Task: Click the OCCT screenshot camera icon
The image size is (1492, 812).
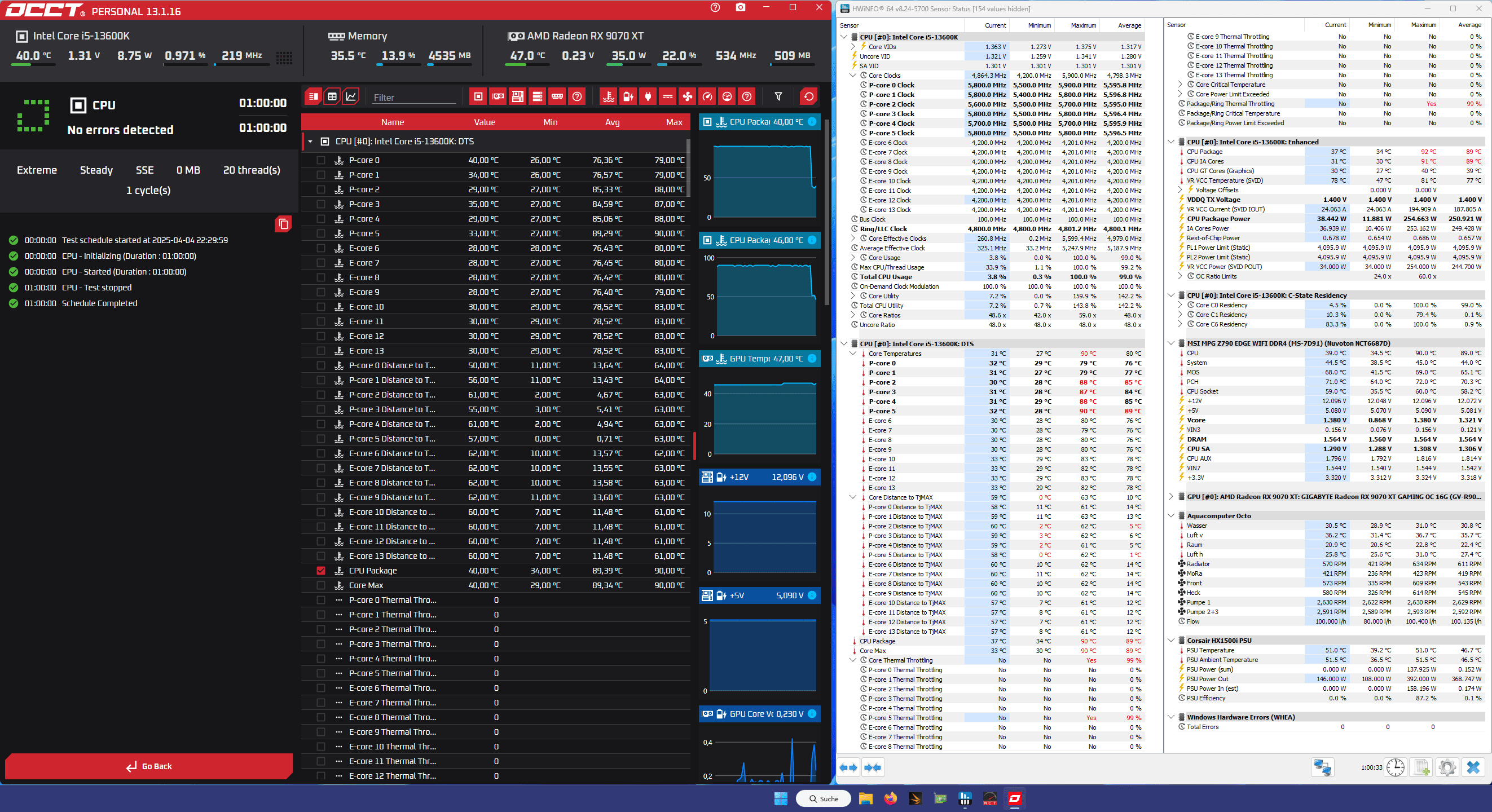Action: [740, 7]
